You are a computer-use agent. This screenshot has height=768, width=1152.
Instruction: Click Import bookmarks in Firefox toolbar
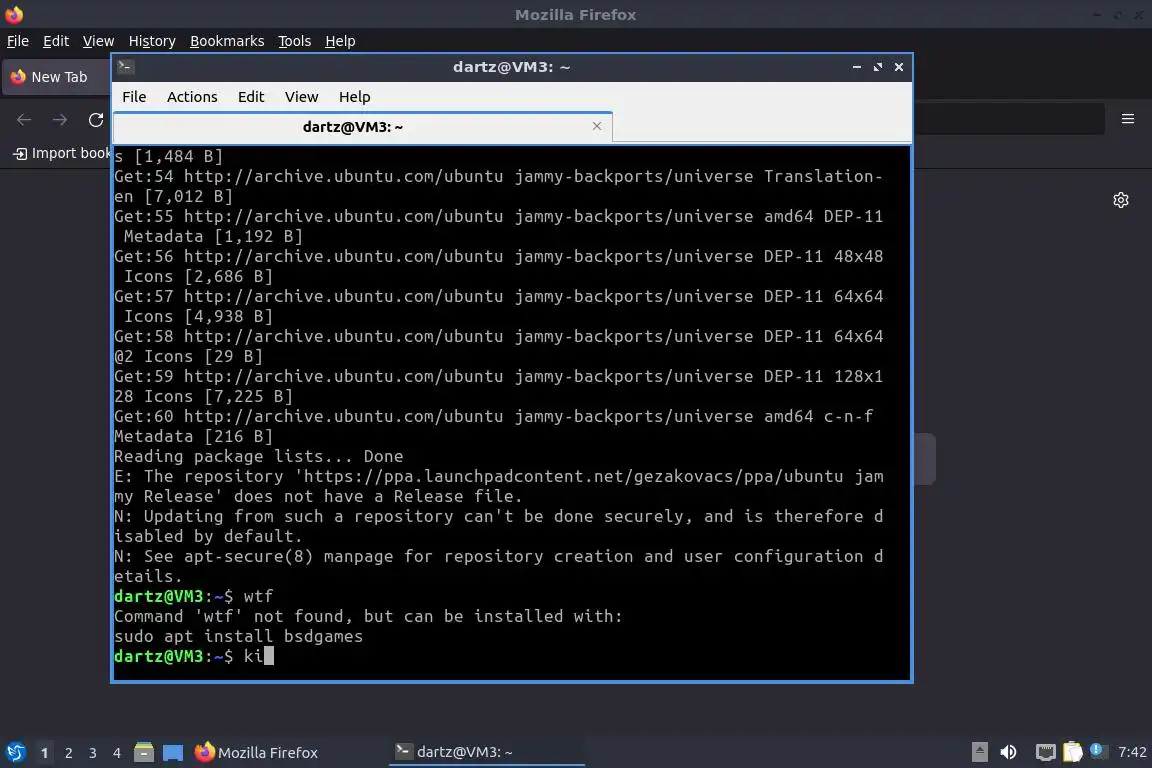(x=62, y=153)
